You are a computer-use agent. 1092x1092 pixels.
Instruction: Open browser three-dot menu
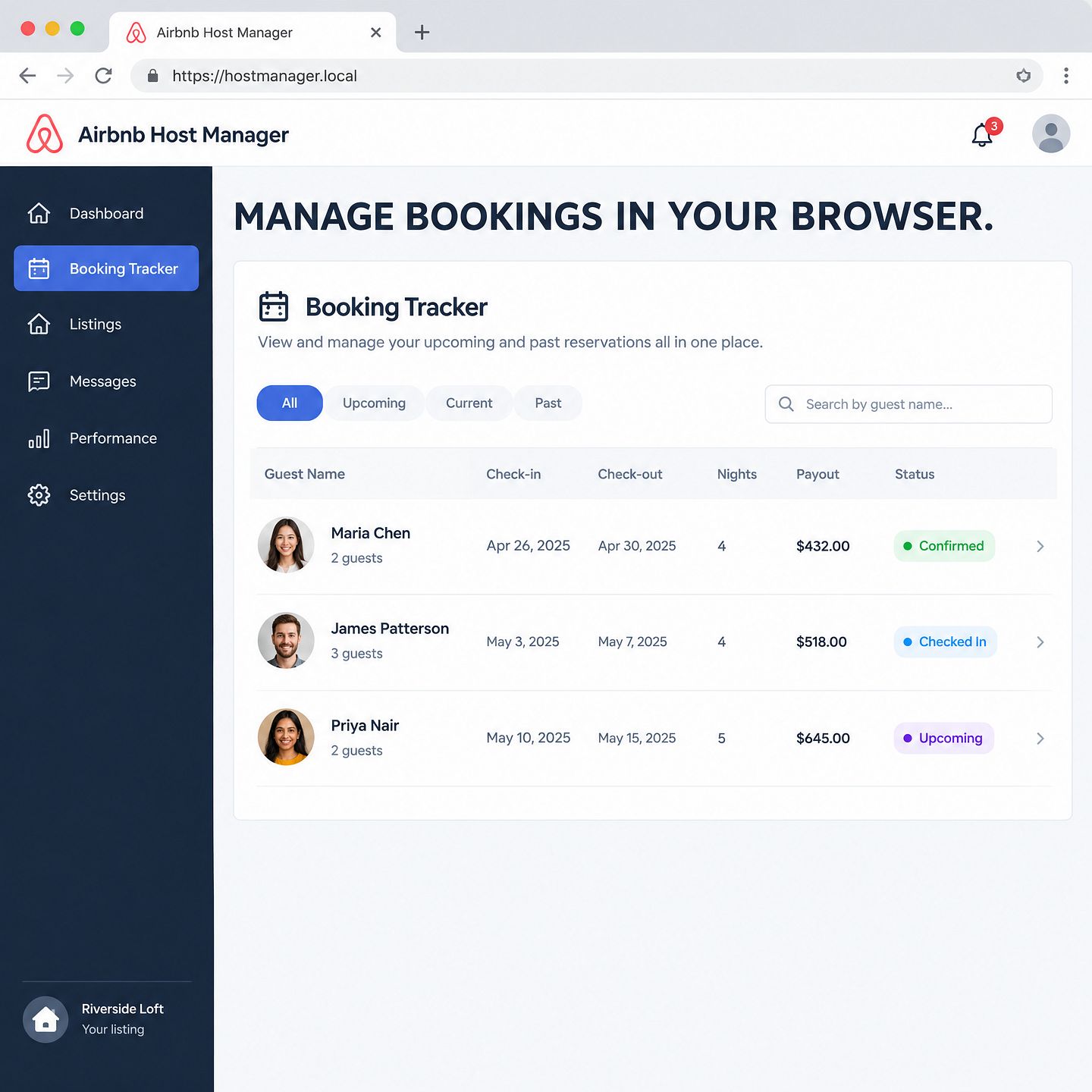[1066, 76]
